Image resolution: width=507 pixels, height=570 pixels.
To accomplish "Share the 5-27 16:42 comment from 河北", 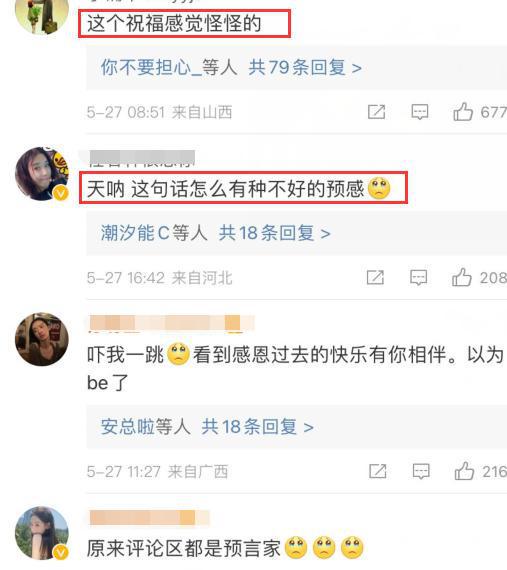I will tap(375, 278).
